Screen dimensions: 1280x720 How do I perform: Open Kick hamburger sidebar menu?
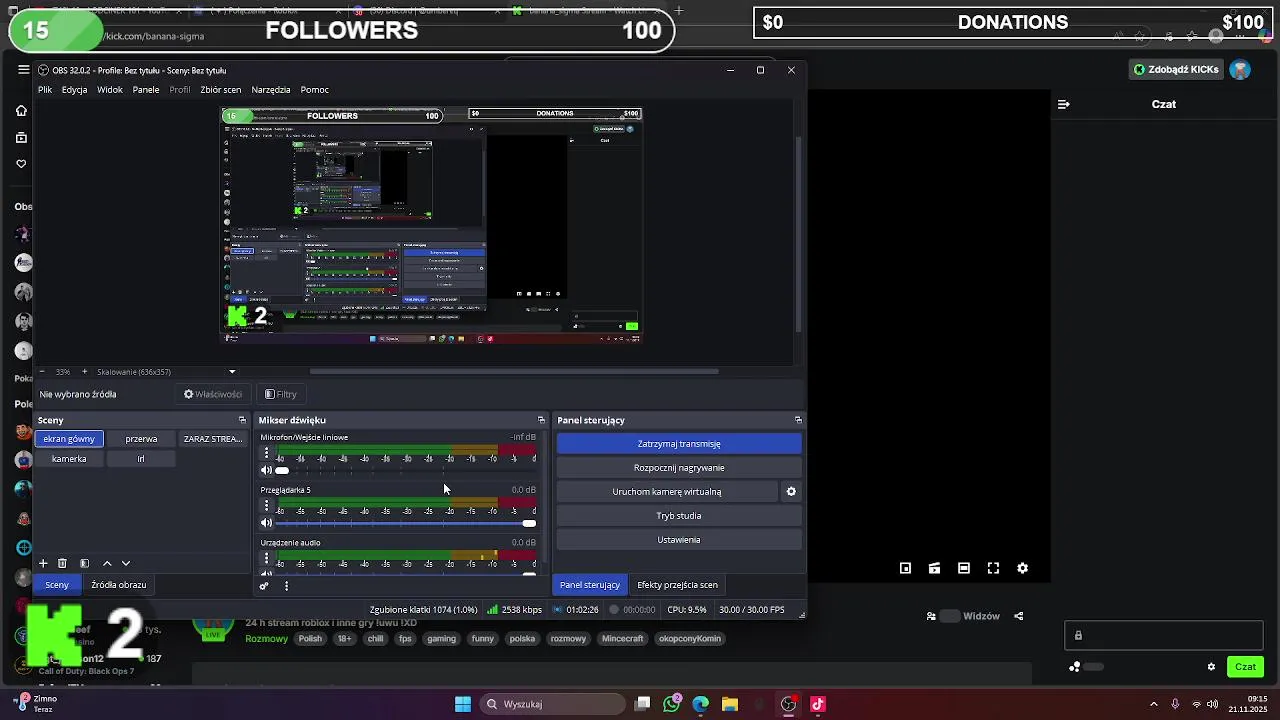click(23, 70)
